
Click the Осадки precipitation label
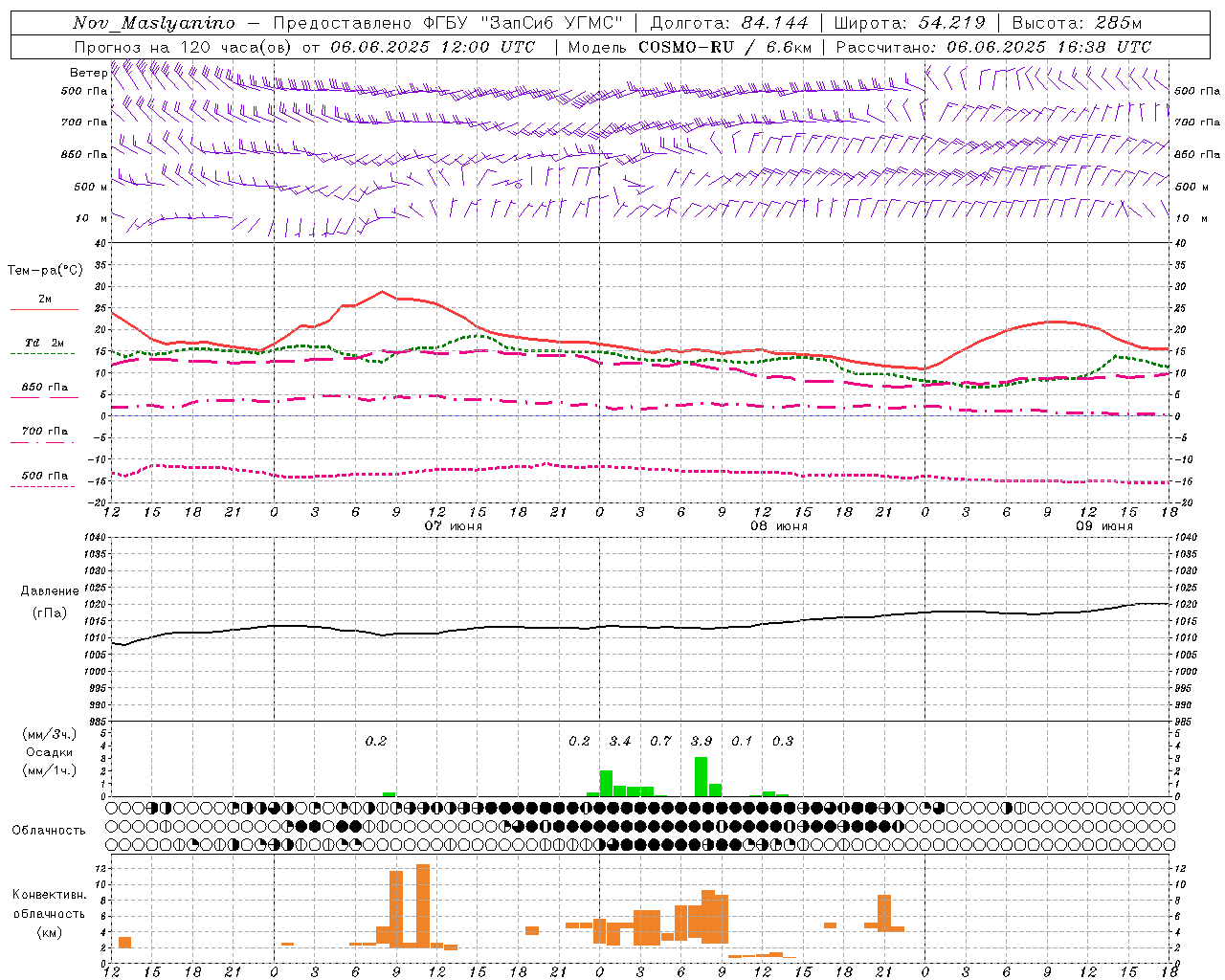coord(50,752)
